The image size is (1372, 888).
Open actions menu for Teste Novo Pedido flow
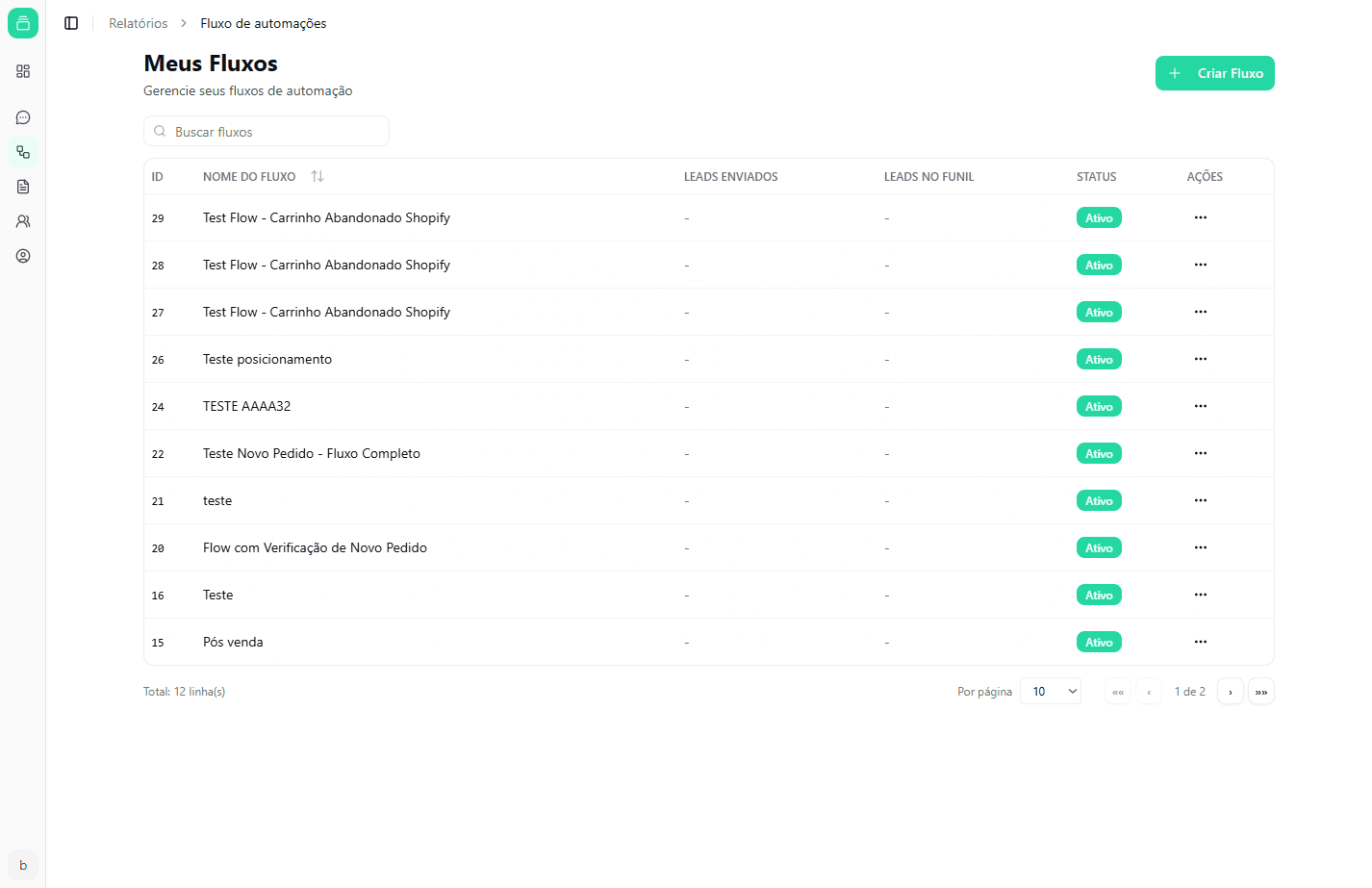(x=1201, y=453)
